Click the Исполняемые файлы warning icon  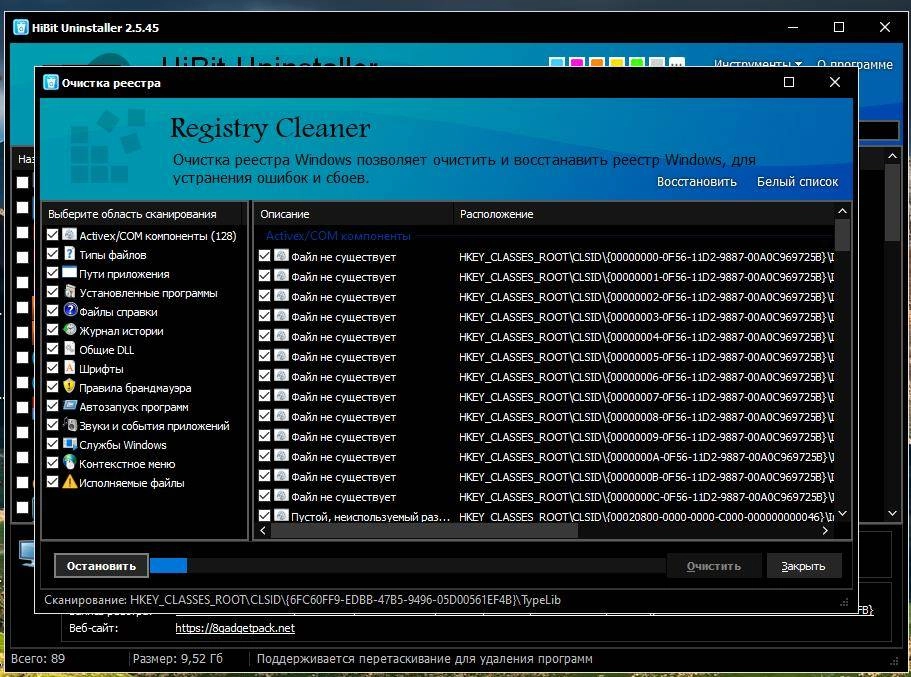(70, 482)
